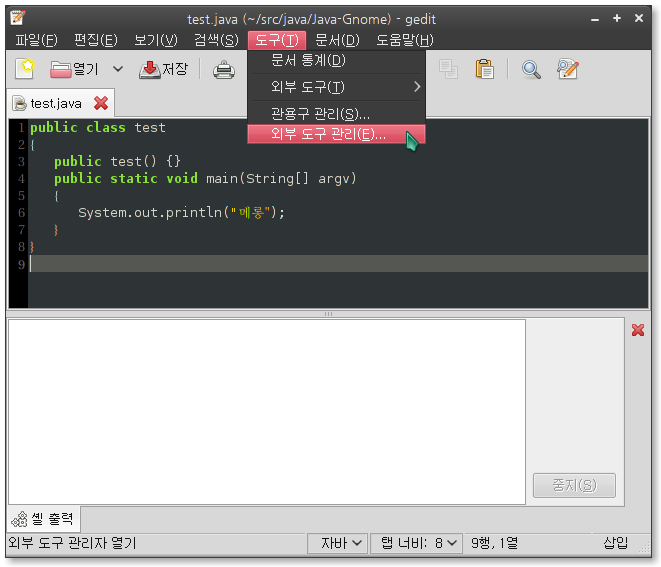Click inside the shell output text area
This screenshot has height=567, width=661.
[267, 411]
